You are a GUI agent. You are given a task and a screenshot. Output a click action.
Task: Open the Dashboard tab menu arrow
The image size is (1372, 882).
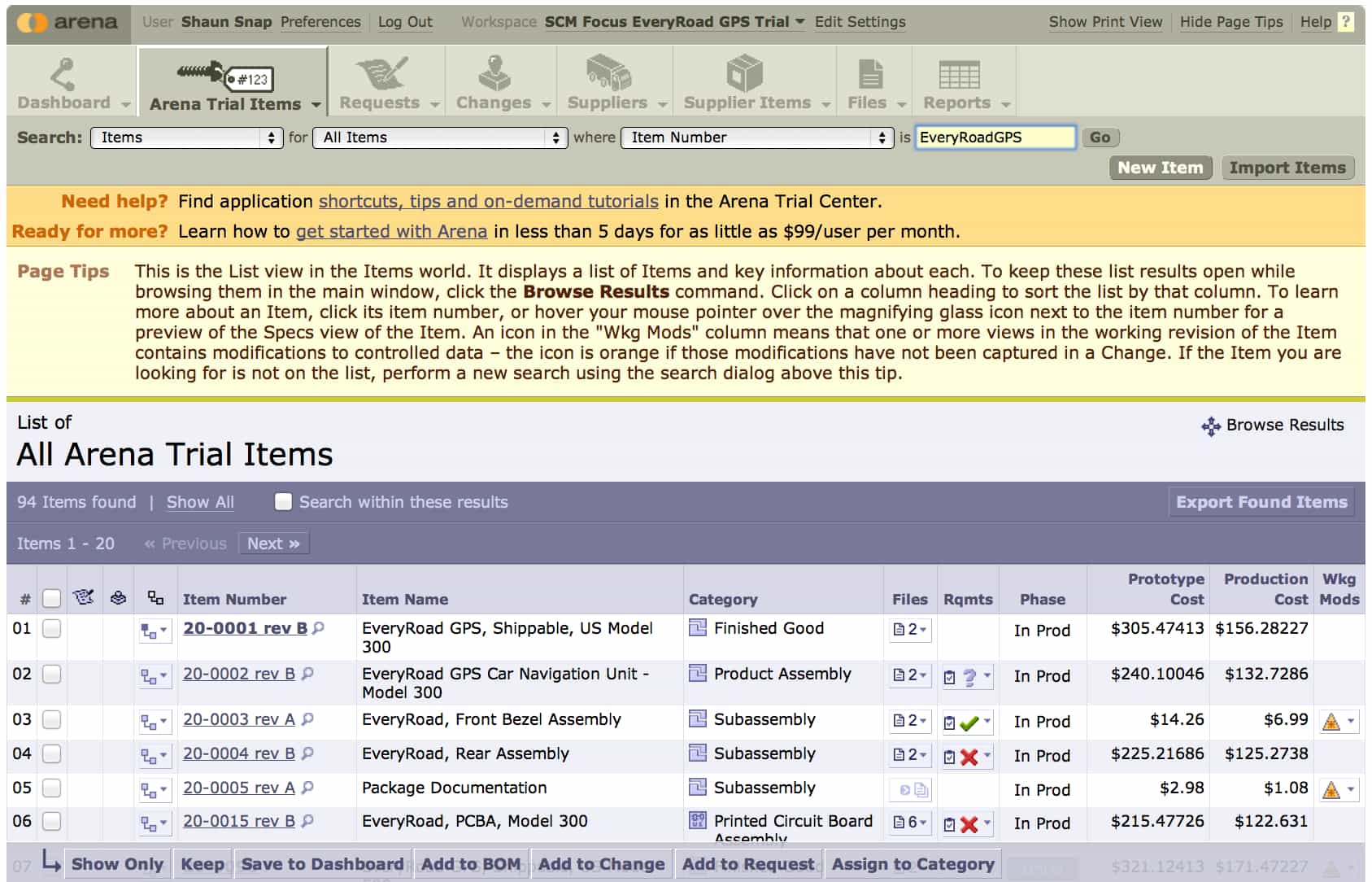point(126,104)
